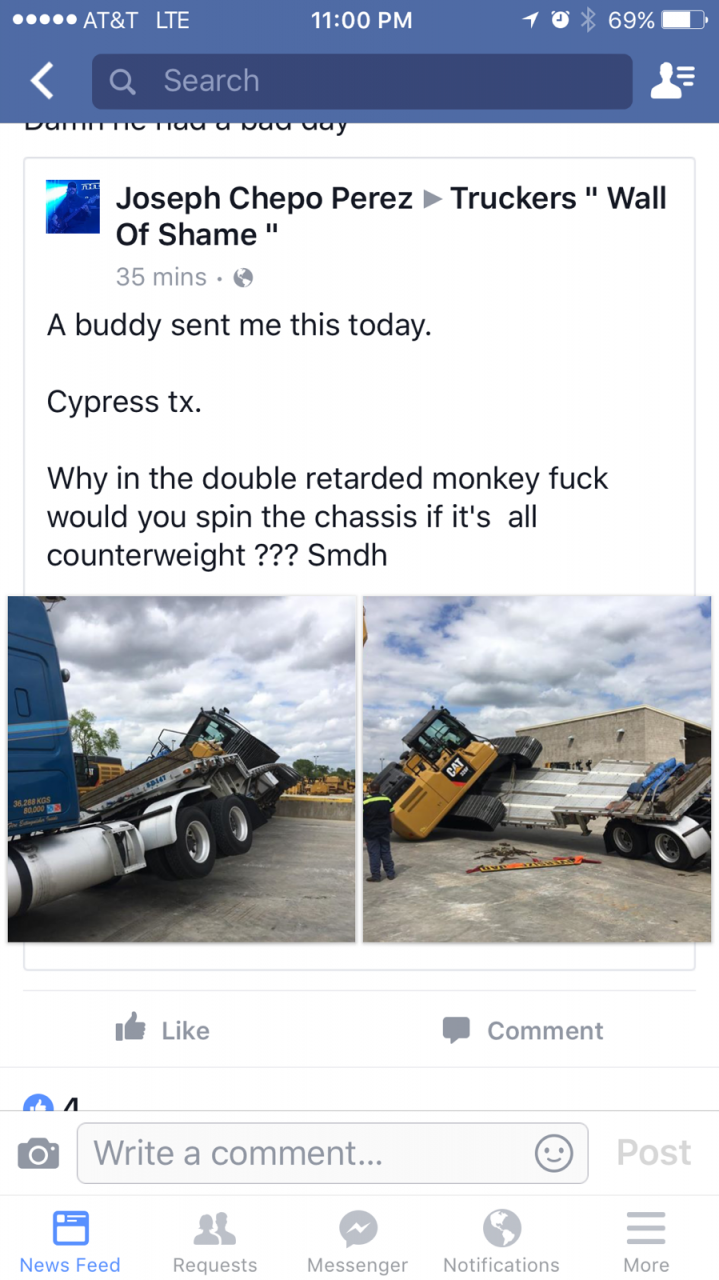Tap the public globe privacy icon
Screen dimensions: 719x1280
(243, 277)
